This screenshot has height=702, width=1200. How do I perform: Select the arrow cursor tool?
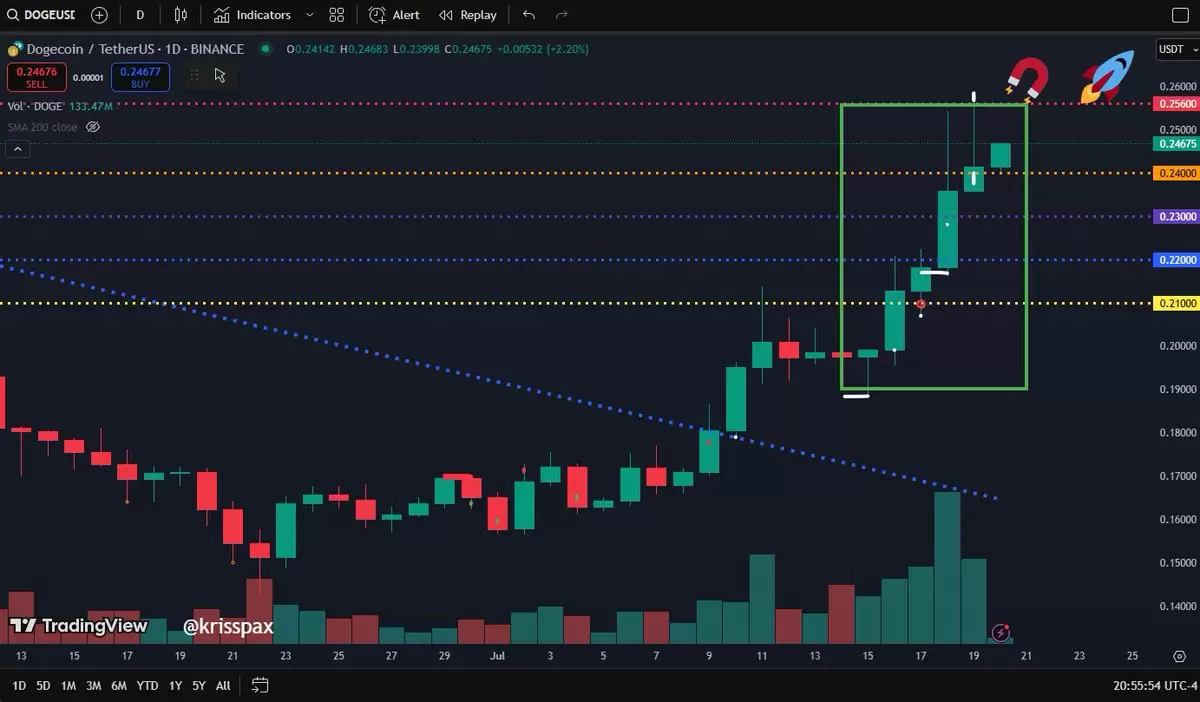pos(220,75)
